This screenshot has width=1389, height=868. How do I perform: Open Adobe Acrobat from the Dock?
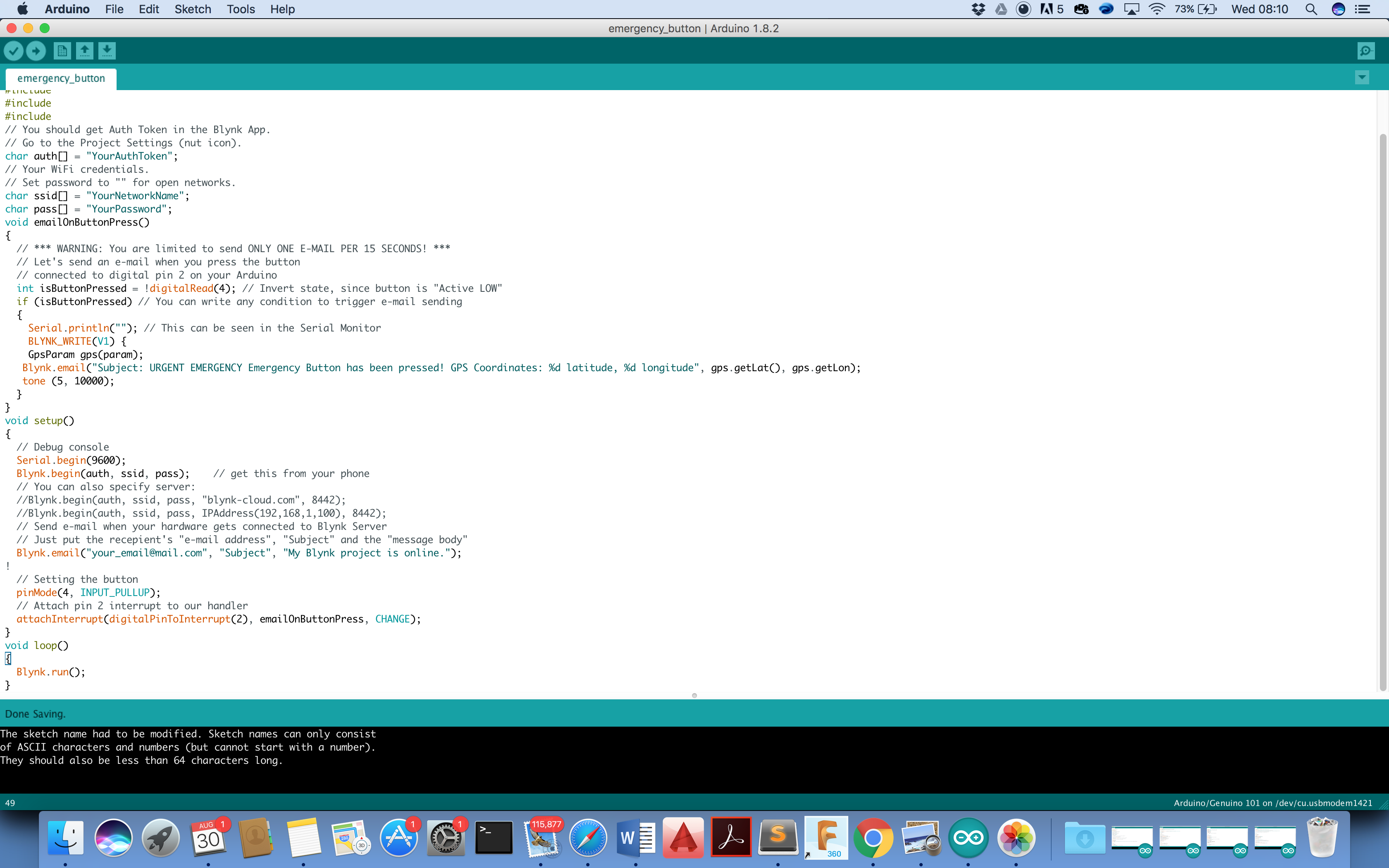tap(730, 838)
